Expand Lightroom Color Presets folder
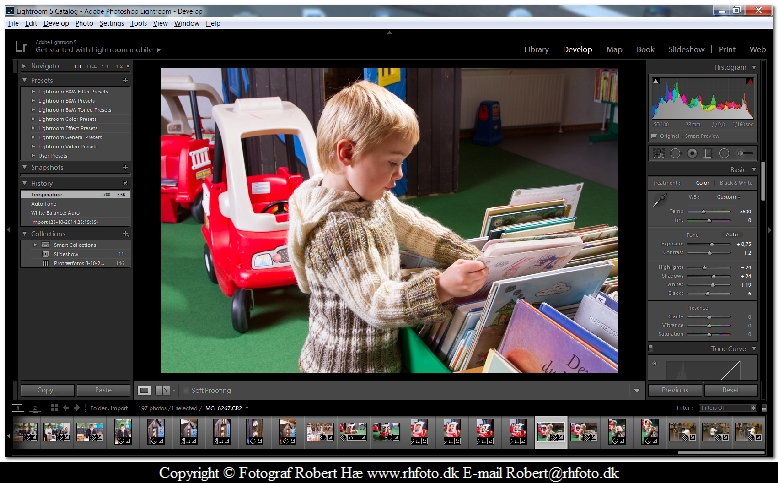This screenshot has height=483, width=778. point(33,119)
